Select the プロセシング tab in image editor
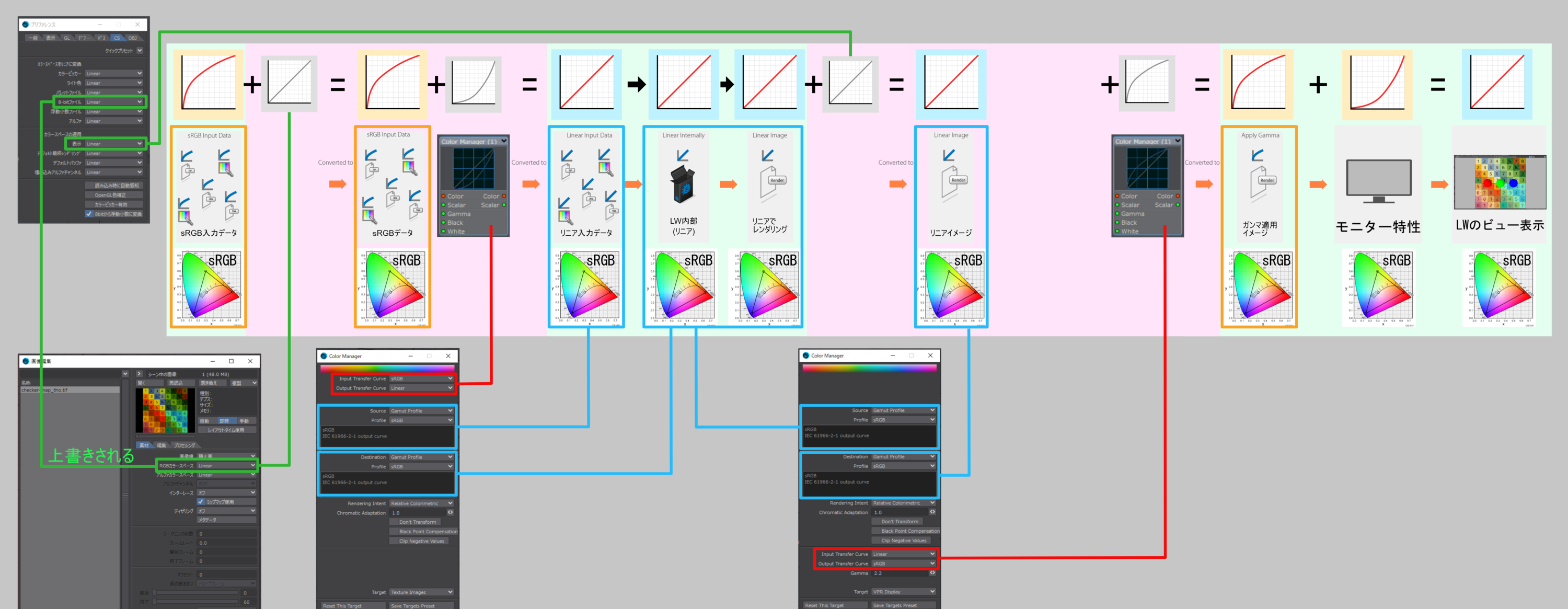This screenshot has width=1568, height=609. click(x=185, y=445)
